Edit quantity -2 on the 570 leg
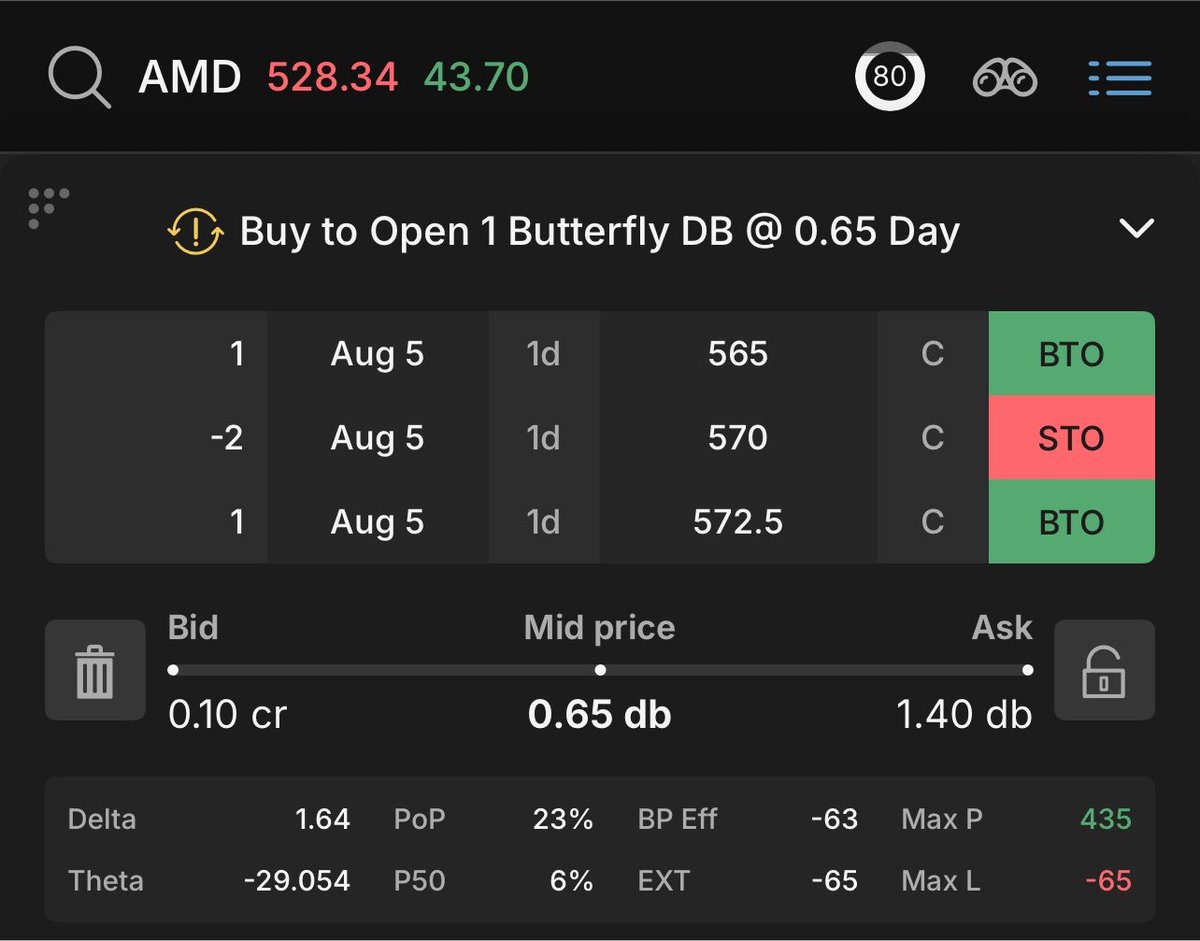Screen dimensions: 1200x941 (156, 438)
